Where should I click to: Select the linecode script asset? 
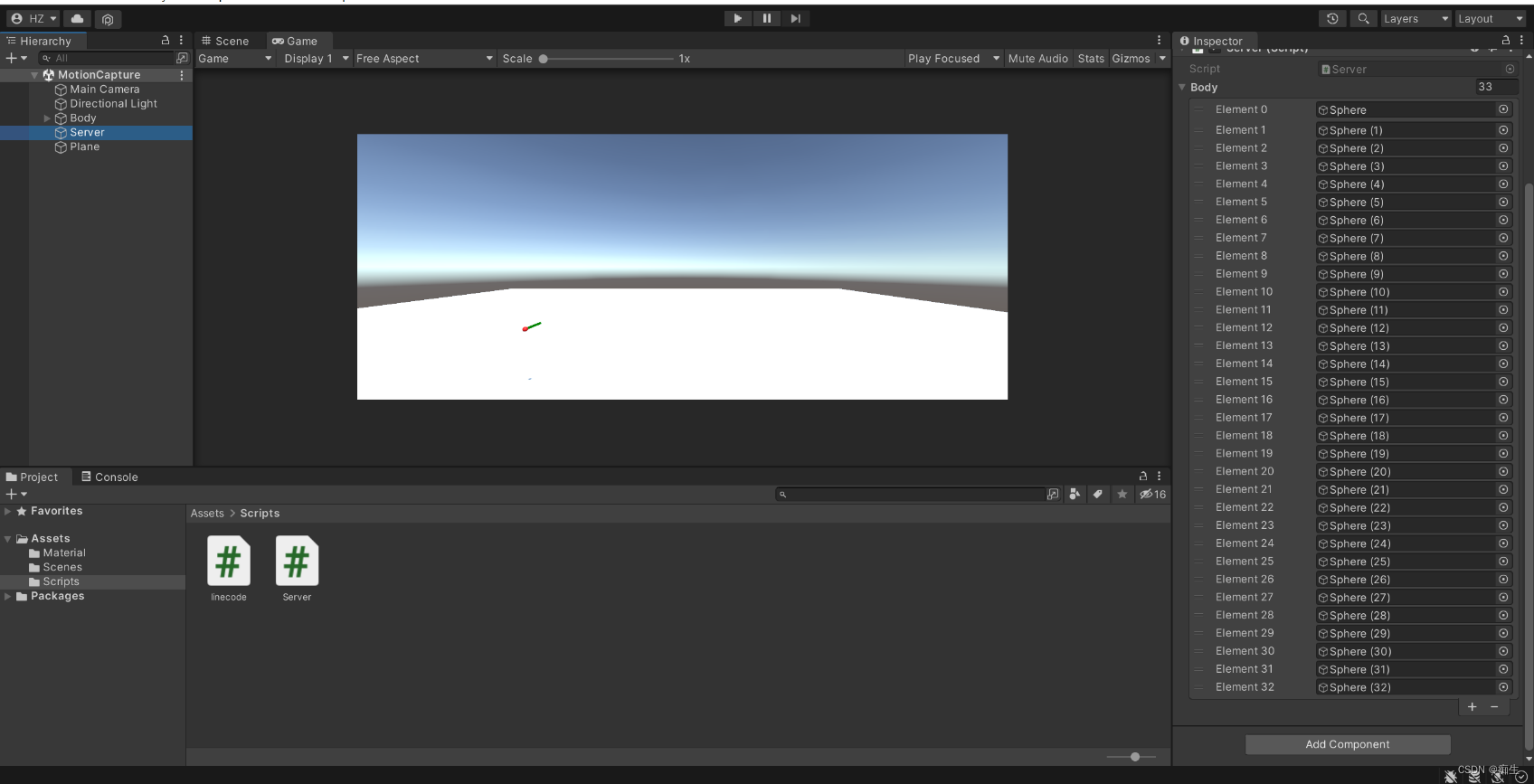[x=229, y=568]
